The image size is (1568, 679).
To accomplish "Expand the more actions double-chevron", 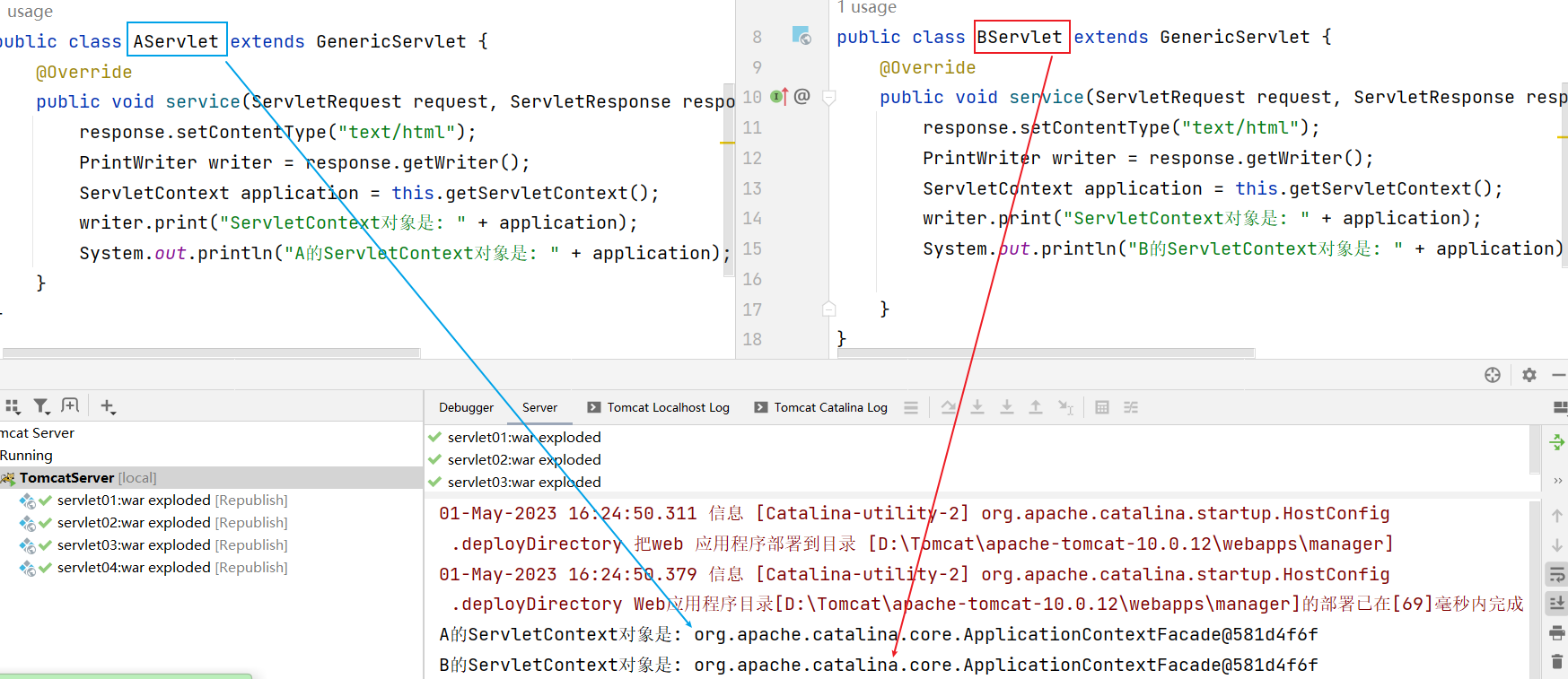I will [1557, 481].
